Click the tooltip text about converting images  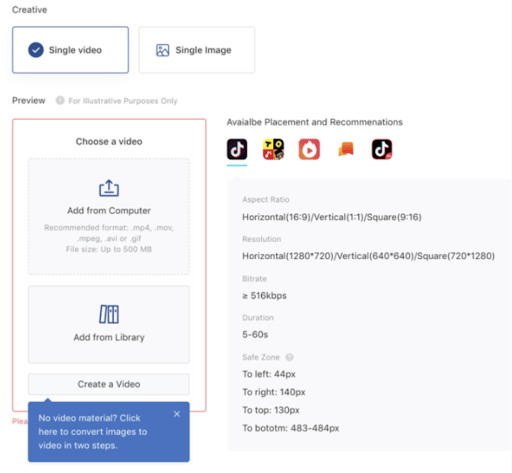click(x=93, y=432)
